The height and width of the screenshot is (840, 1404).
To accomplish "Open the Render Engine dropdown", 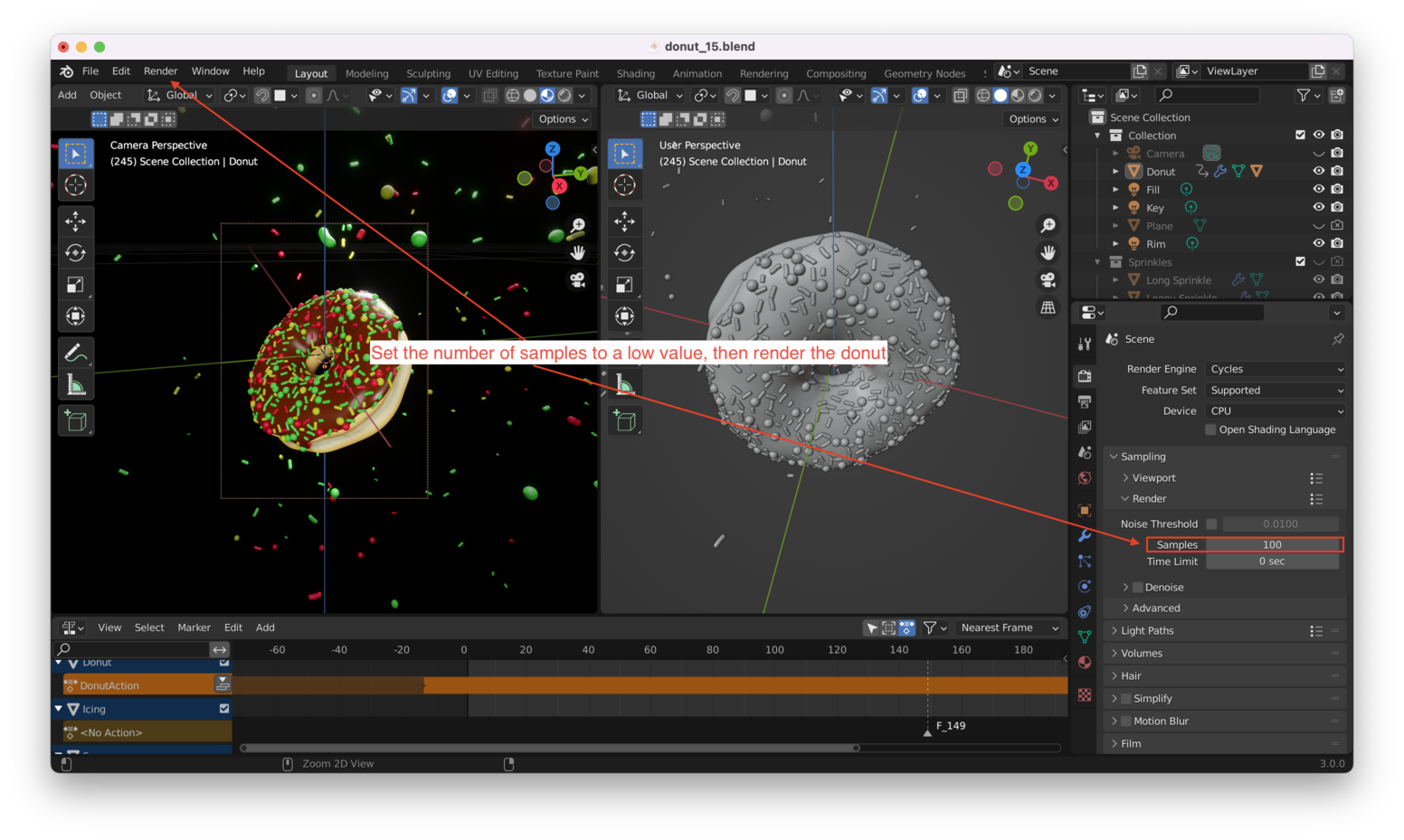I will pyautogui.click(x=1276, y=369).
